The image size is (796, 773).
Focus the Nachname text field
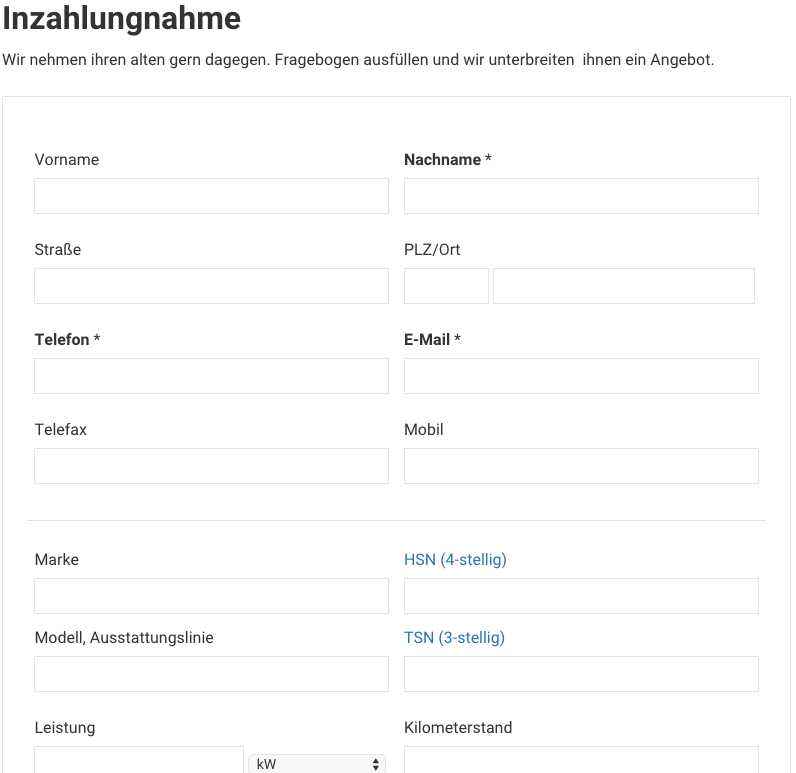coord(581,196)
